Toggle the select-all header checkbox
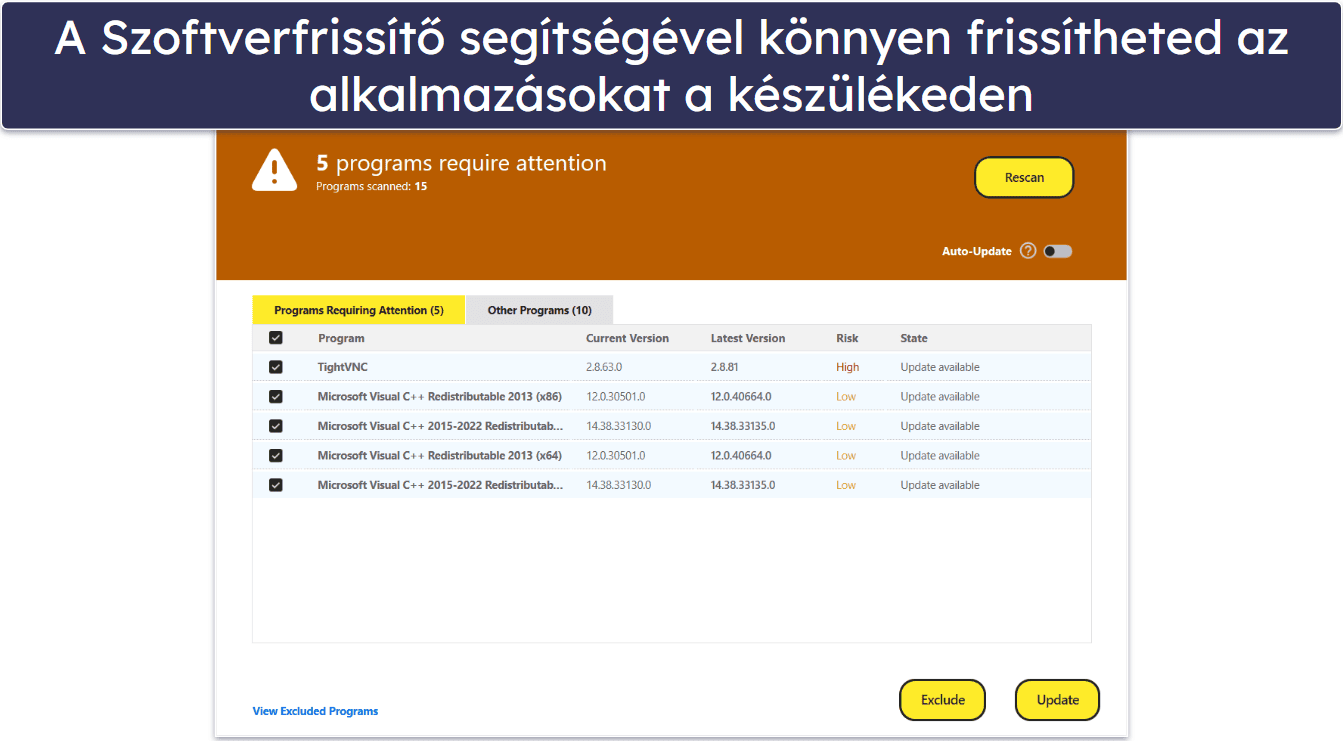The width and height of the screenshot is (1343, 741). [276, 338]
